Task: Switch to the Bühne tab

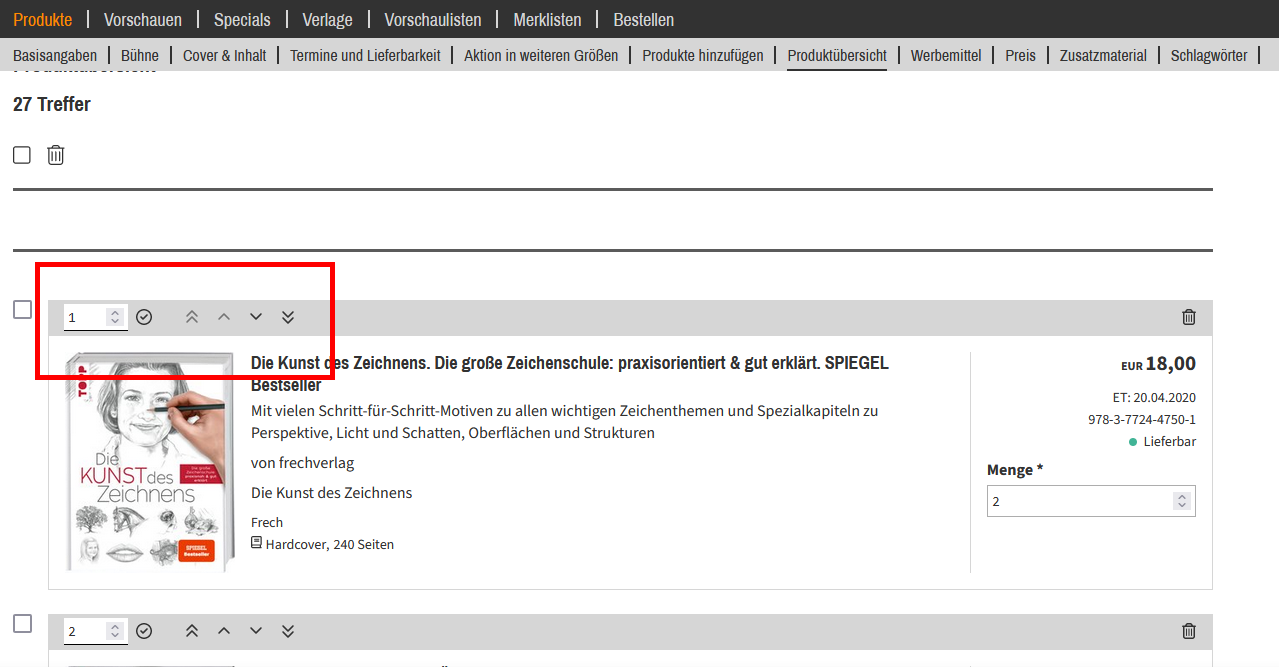Action: click(x=140, y=55)
